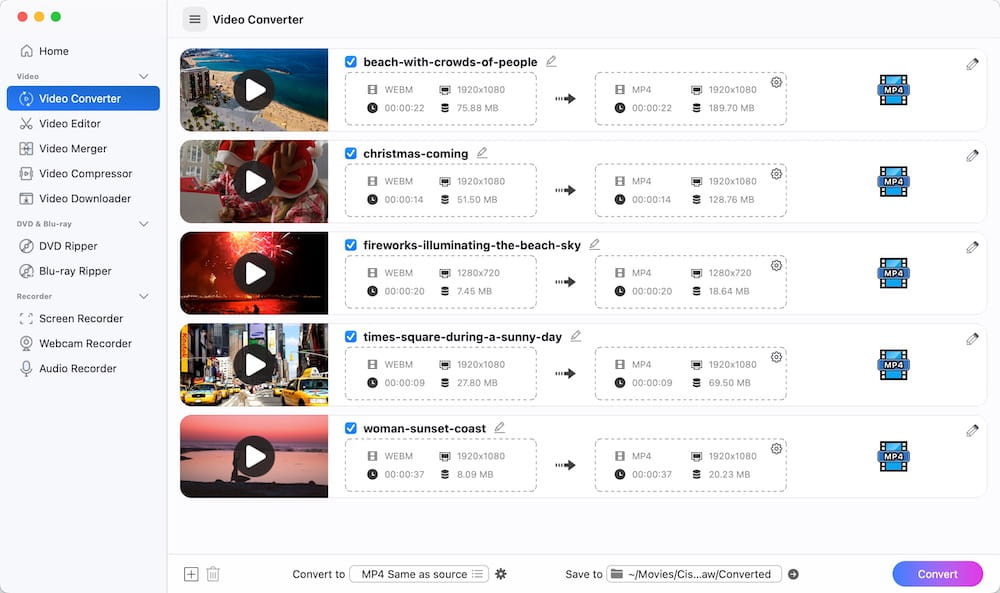Open the hamburger menu beside Video Converter title
The image size is (1000, 593).
(x=195, y=19)
